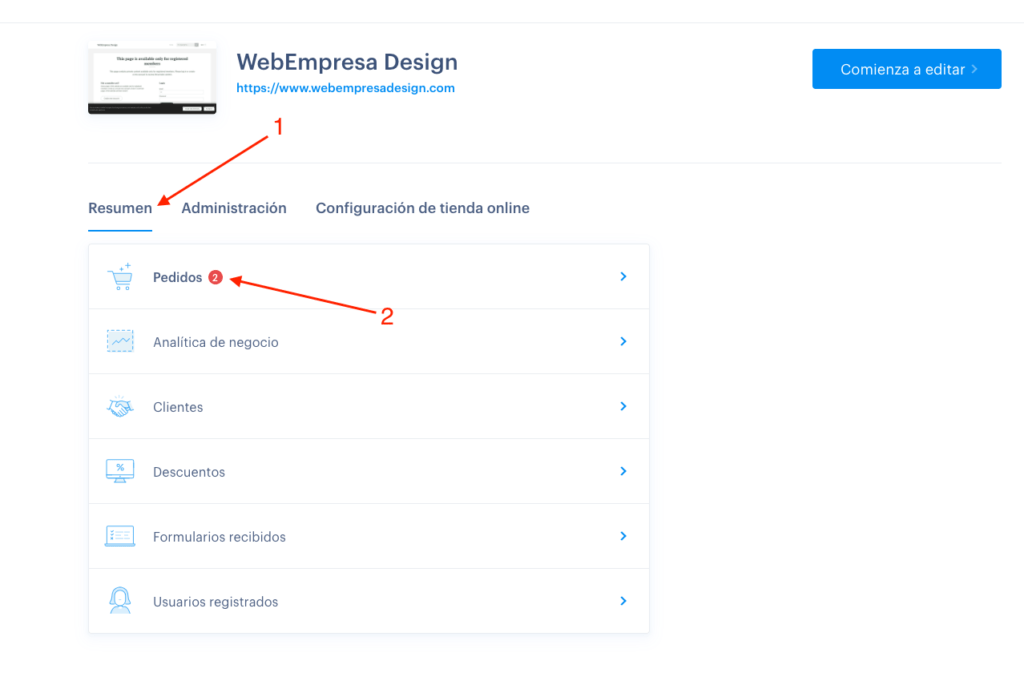Expand the Pedidos row chevron
1024x689 pixels.
(623, 277)
